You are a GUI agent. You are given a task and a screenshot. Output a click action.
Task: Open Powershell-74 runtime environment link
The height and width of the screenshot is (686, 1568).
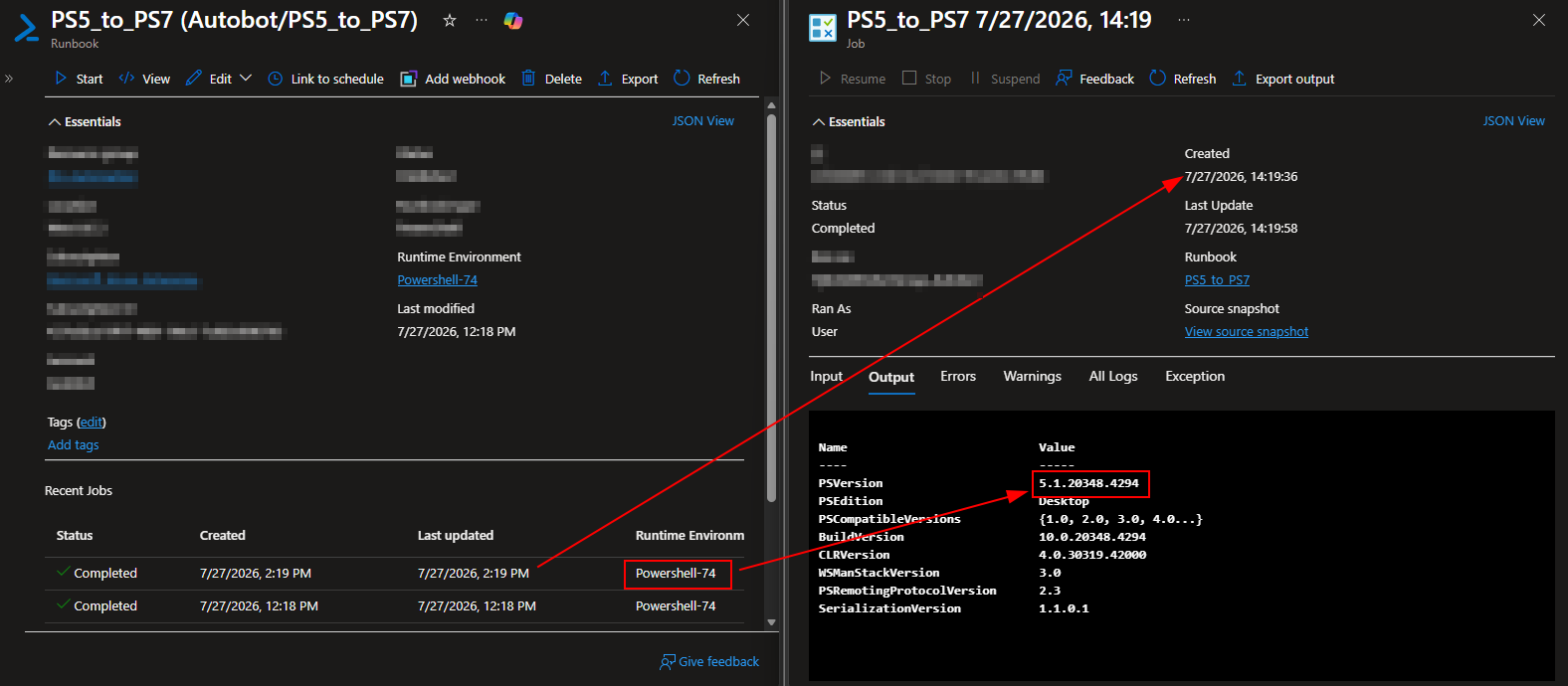point(438,280)
